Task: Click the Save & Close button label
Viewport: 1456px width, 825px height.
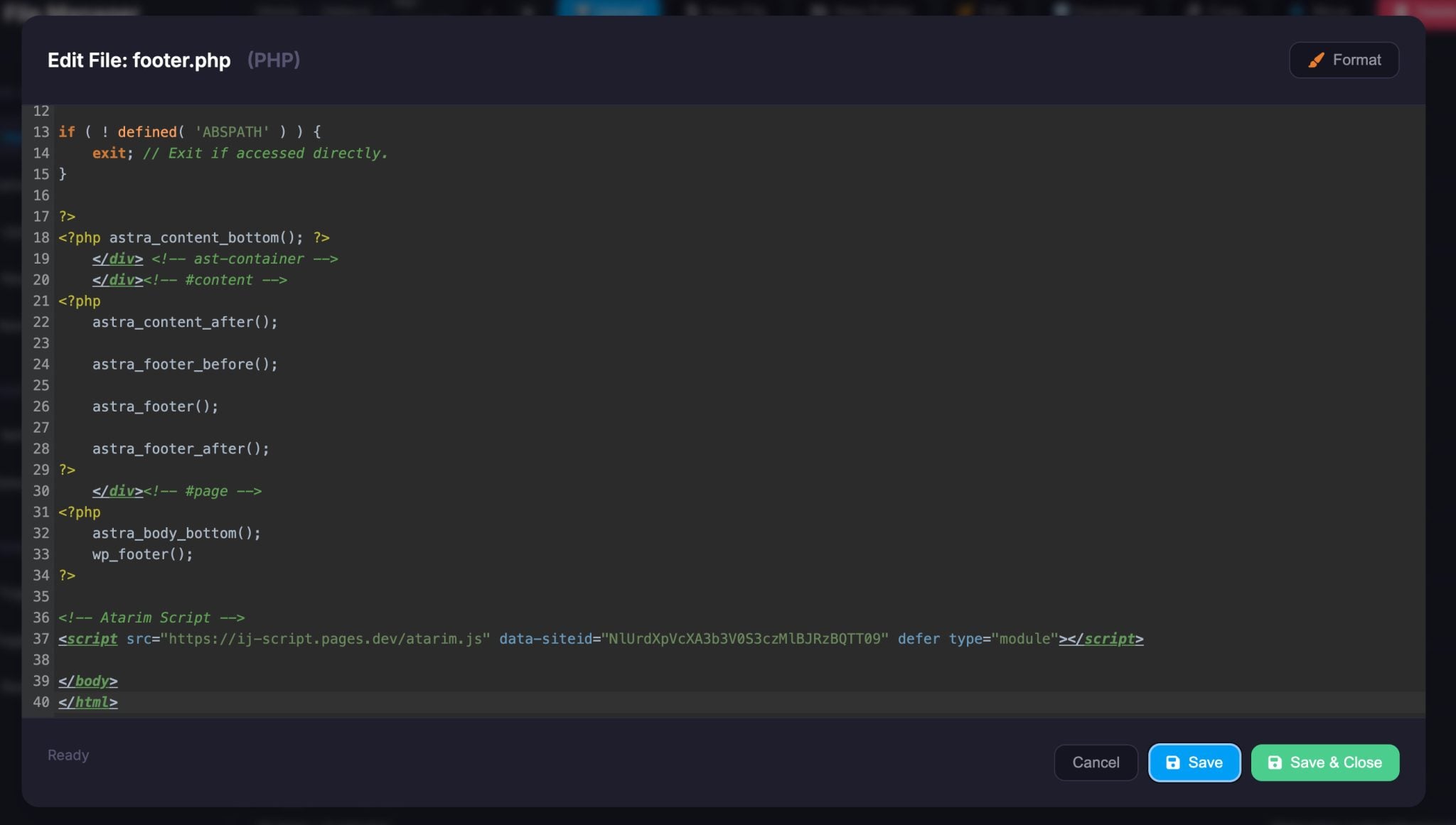Action: click(1335, 762)
